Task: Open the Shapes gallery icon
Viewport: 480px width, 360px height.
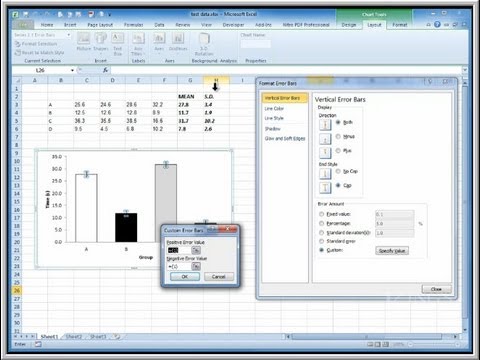Action: tap(101, 39)
